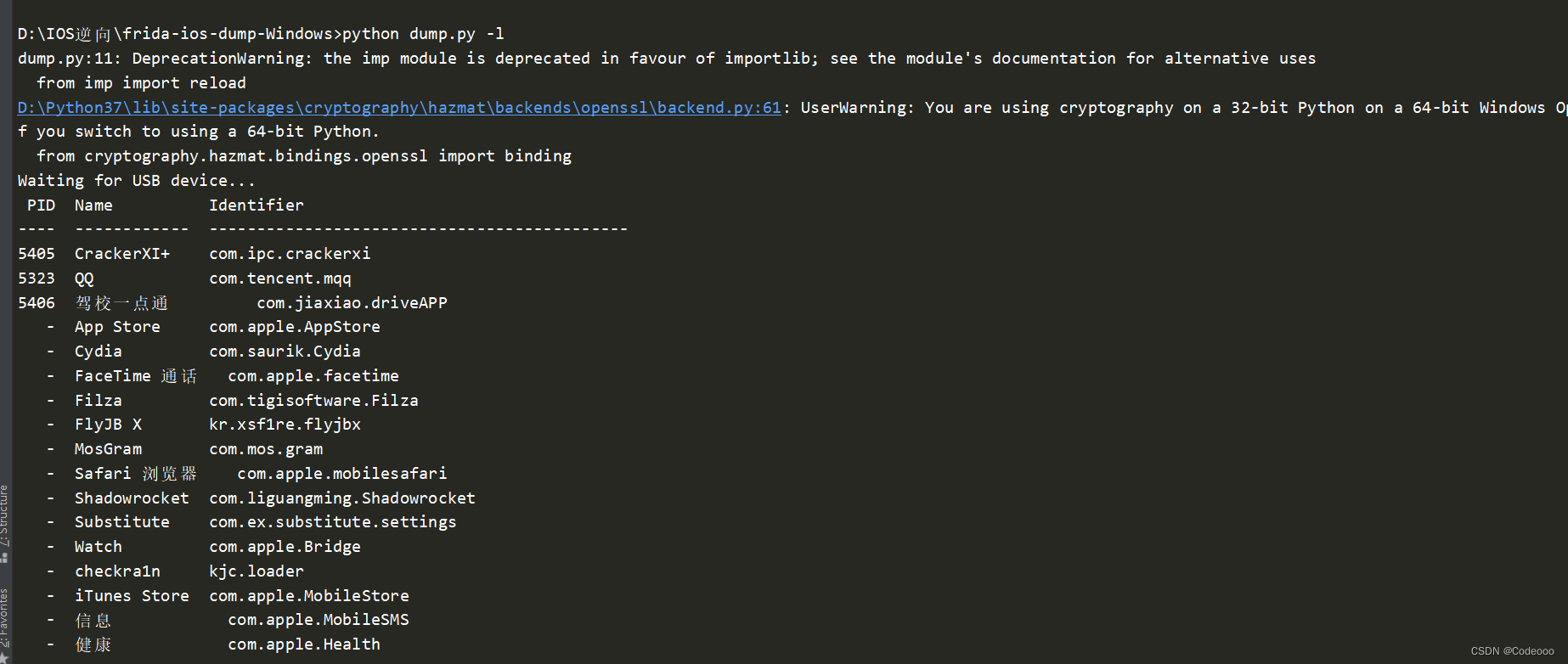The width and height of the screenshot is (1568, 664).
Task: Open the backend.py:61 file path link
Action: pyautogui.click(x=399, y=108)
